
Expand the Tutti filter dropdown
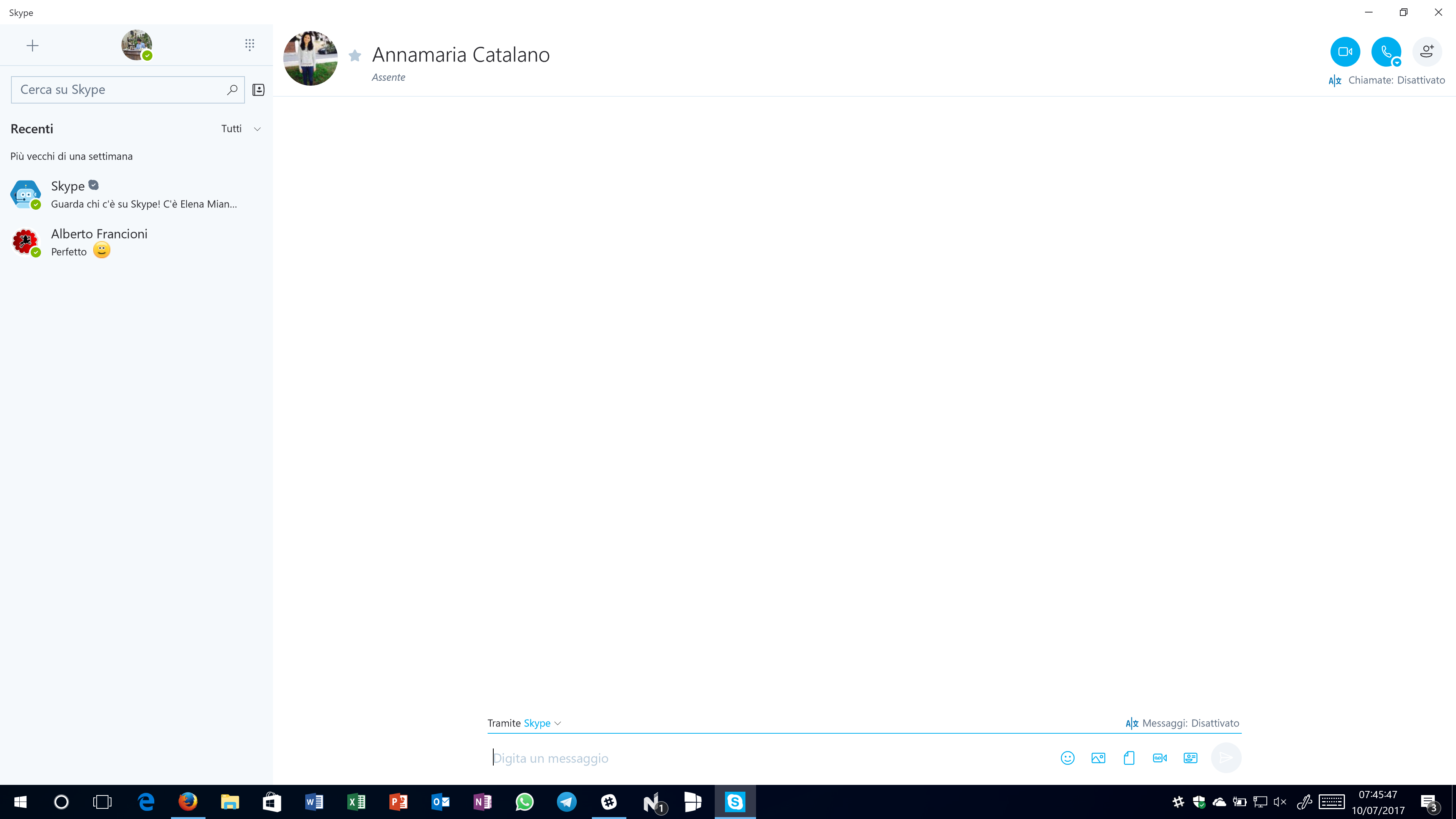tap(241, 129)
